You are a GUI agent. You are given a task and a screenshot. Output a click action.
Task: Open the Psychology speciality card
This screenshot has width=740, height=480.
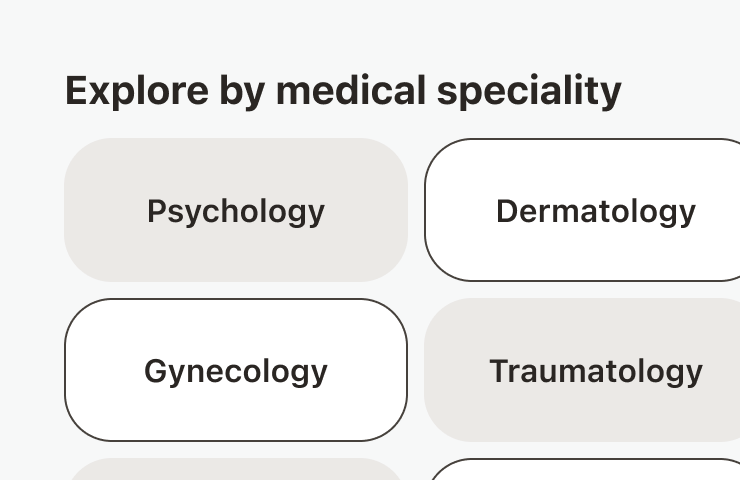coord(236,210)
